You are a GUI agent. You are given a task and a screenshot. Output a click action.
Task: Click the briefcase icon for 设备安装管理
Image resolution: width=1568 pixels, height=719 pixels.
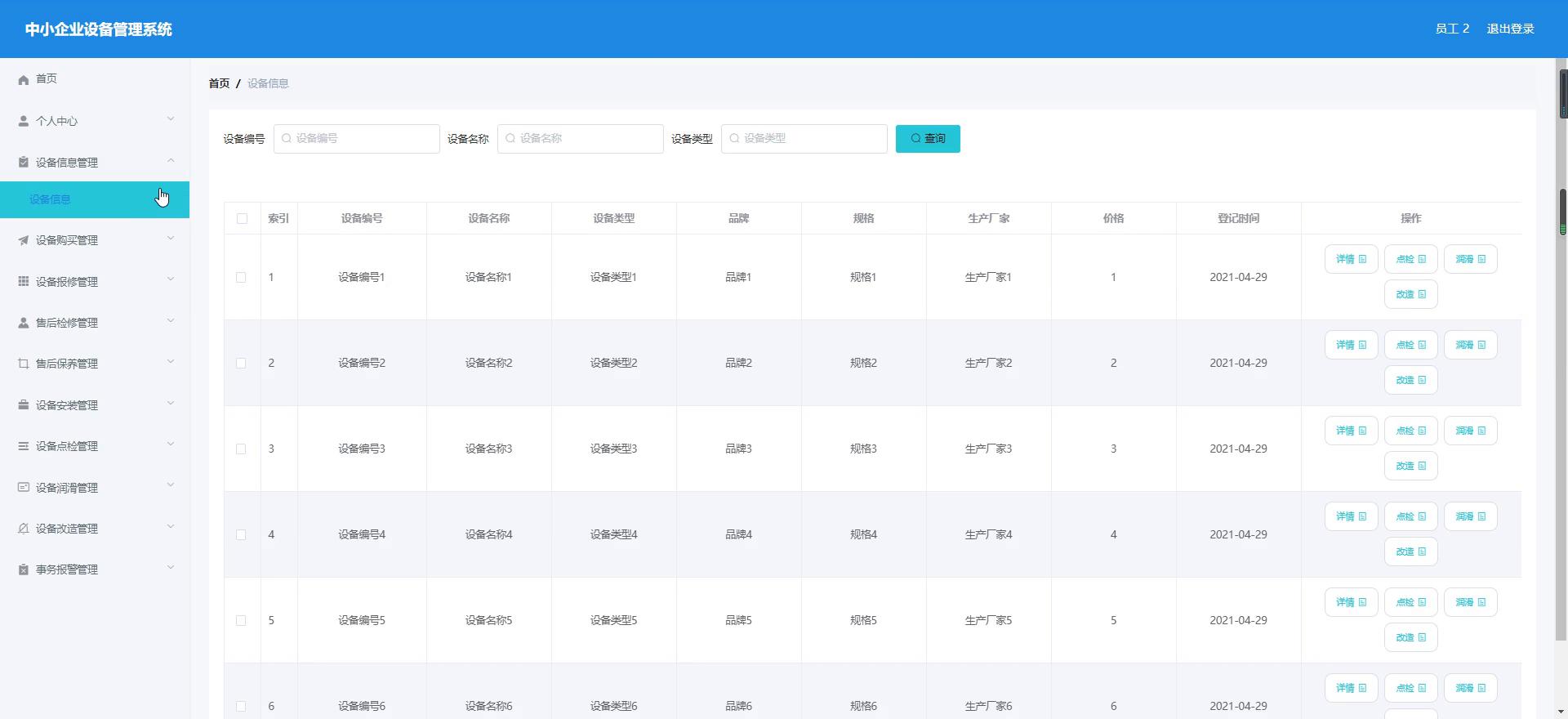[23, 405]
